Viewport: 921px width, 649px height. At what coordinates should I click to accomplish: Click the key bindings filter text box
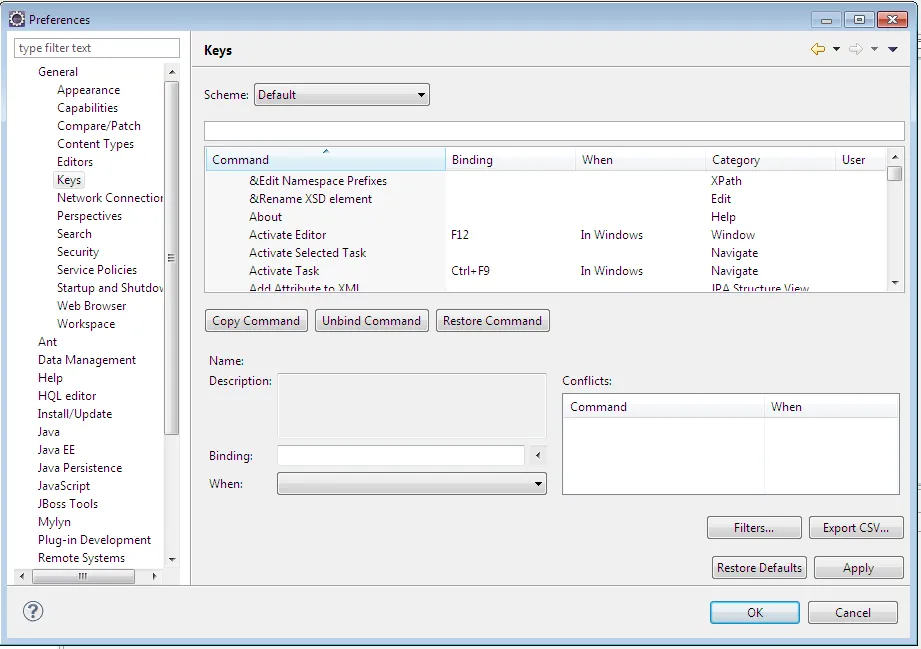click(554, 131)
